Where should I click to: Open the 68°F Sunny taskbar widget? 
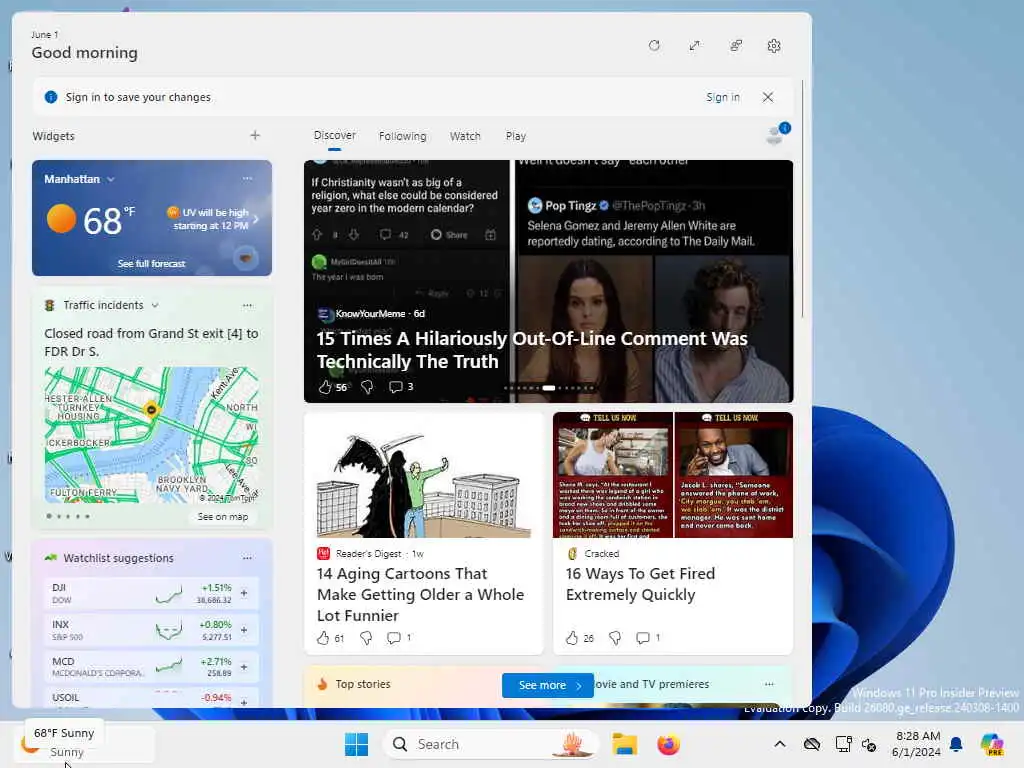pyautogui.click(x=85, y=744)
